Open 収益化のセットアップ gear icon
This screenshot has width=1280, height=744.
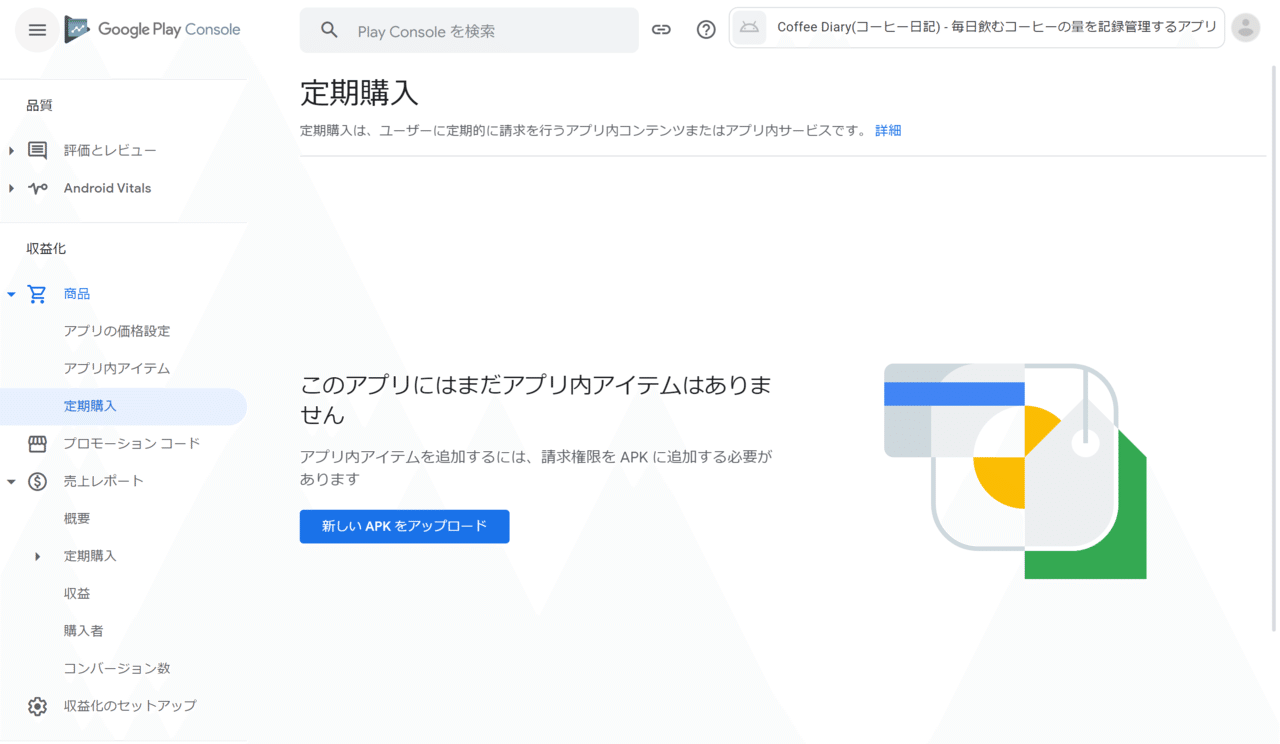tap(37, 705)
